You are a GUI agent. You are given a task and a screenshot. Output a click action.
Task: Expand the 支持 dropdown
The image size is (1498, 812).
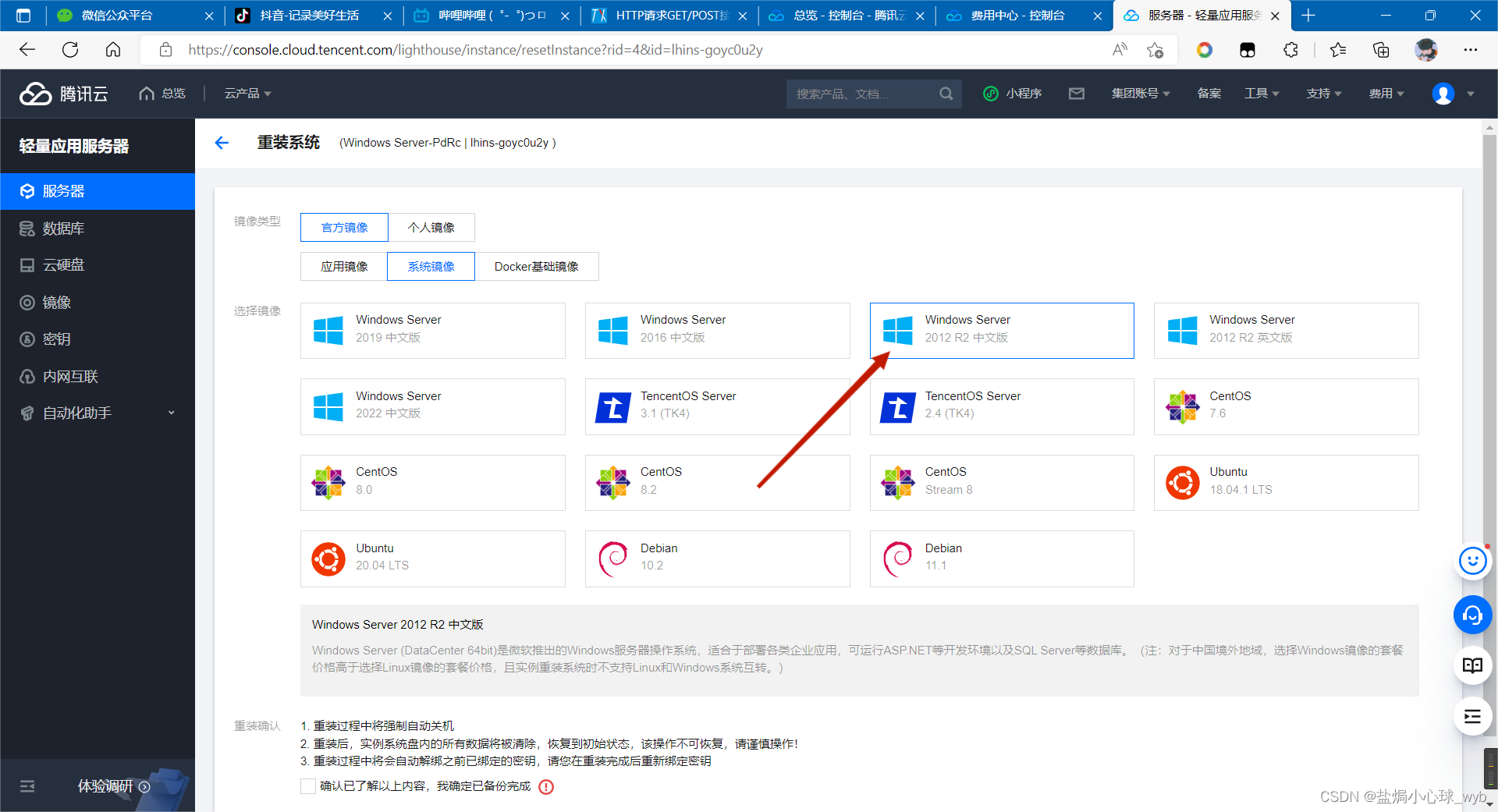[1324, 94]
